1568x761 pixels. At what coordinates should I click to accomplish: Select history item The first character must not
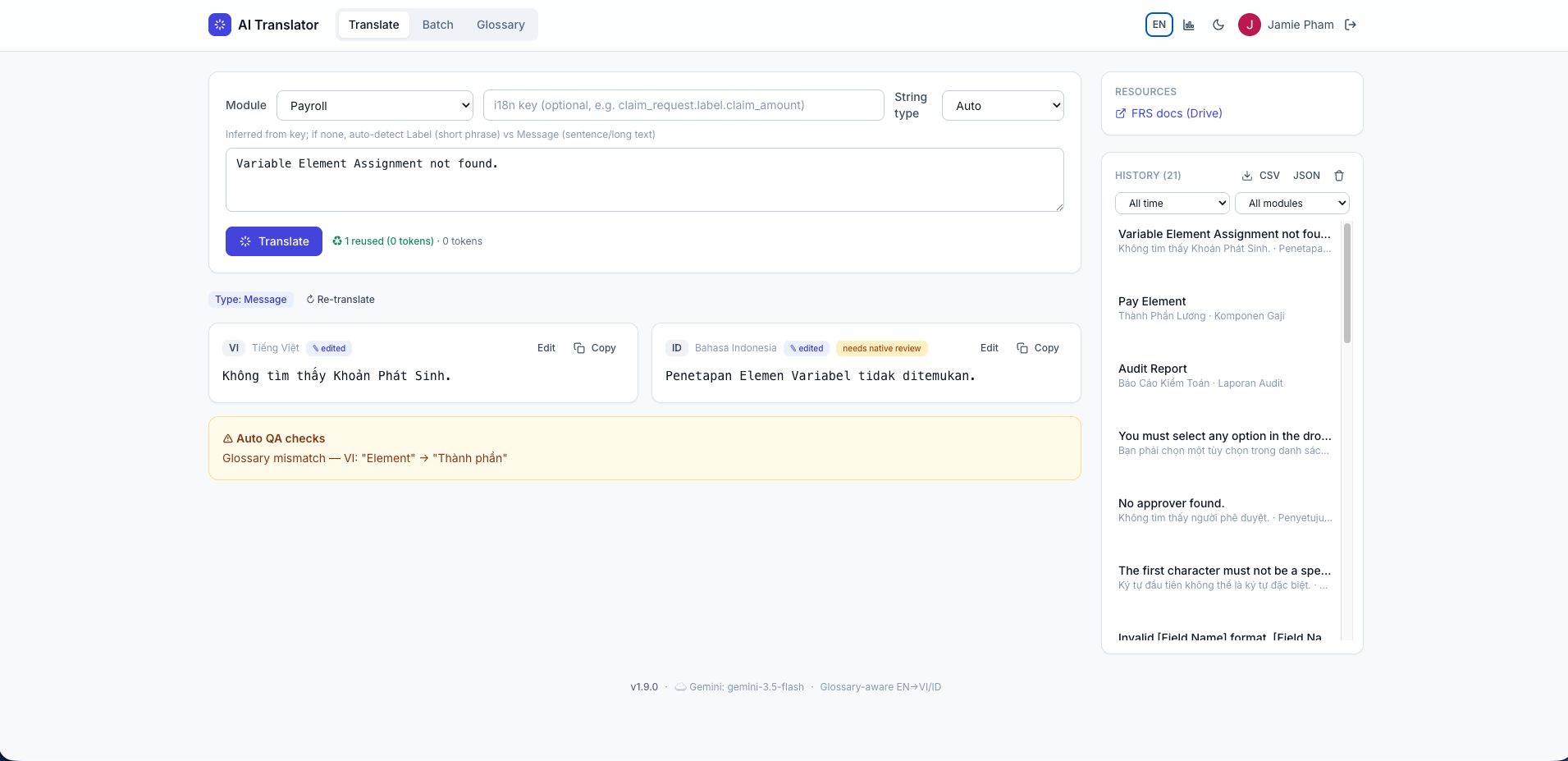pyautogui.click(x=1225, y=577)
